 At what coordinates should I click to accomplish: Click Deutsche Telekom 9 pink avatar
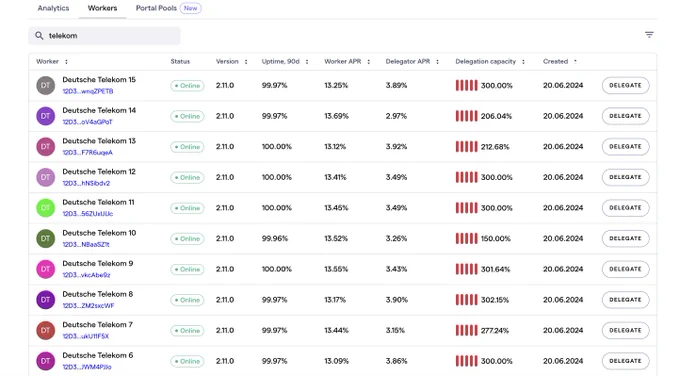pos(46,269)
